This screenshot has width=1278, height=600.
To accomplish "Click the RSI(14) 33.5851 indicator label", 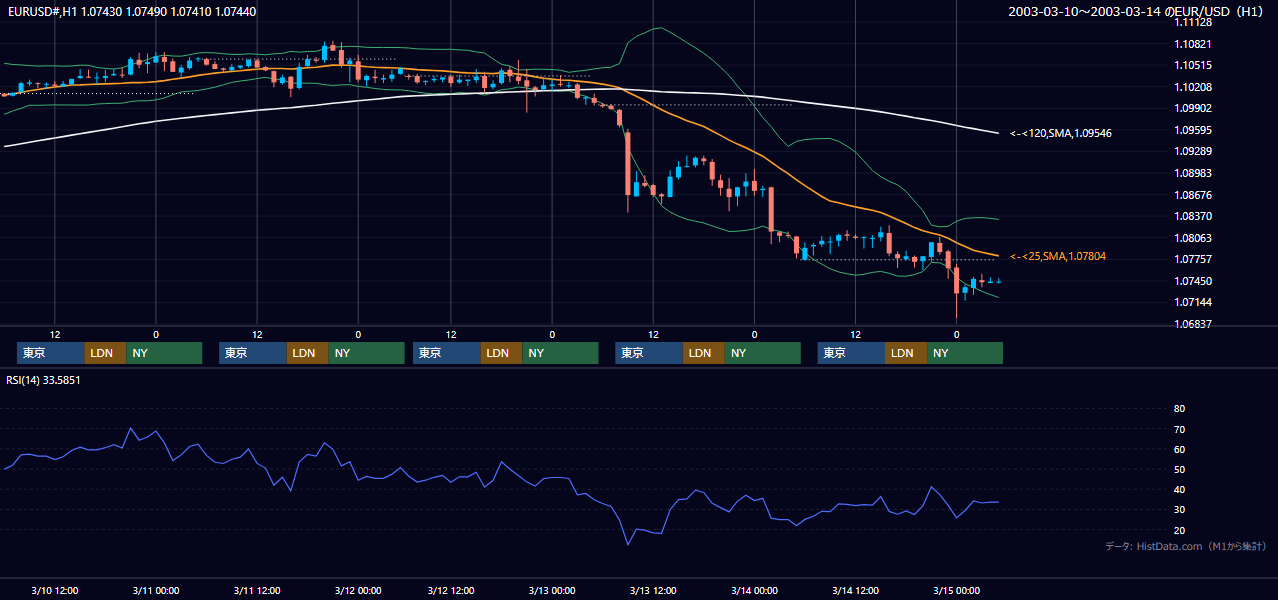I will [43, 380].
